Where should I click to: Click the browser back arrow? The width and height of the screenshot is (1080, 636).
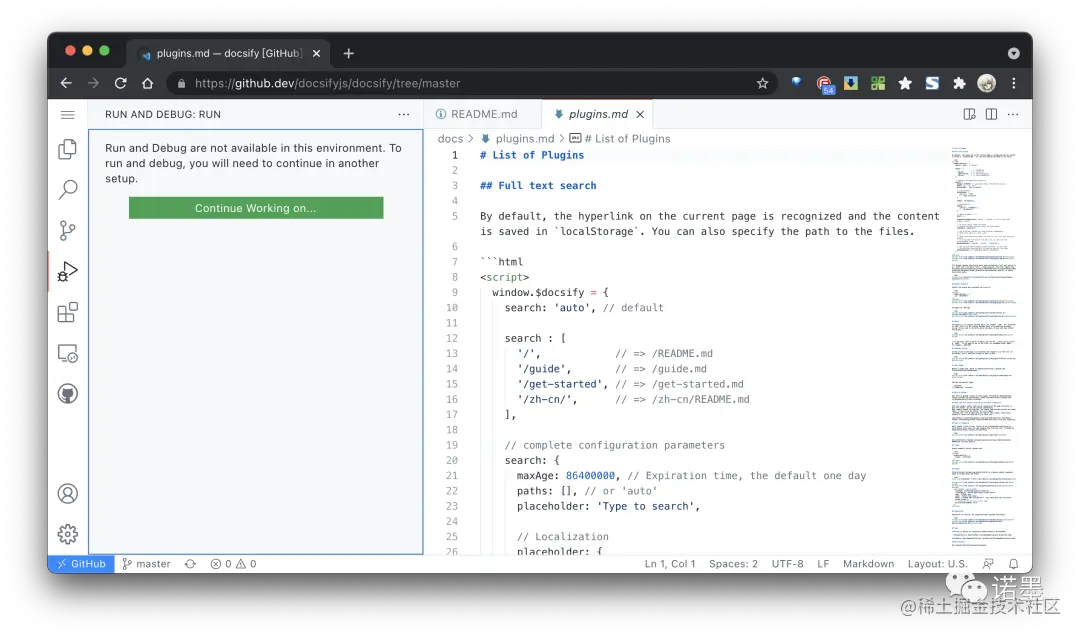click(66, 83)
